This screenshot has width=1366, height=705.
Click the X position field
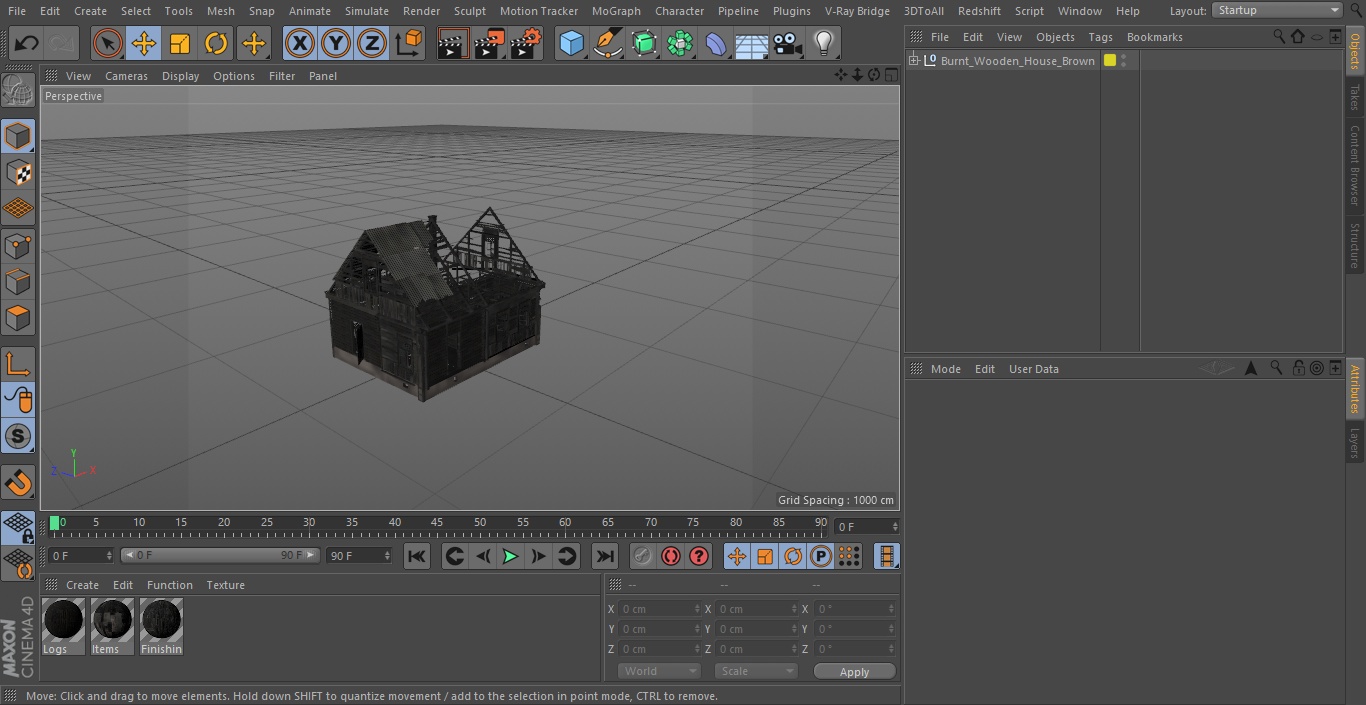pyautogui.click(x=659, y=609)
